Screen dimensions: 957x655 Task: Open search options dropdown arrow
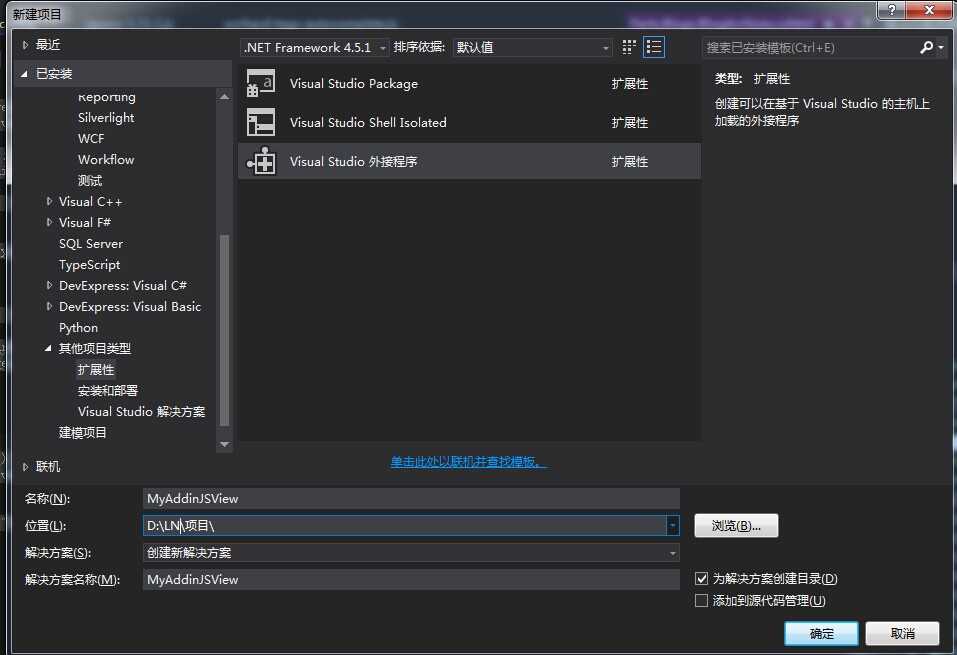[x=941, y=47]
